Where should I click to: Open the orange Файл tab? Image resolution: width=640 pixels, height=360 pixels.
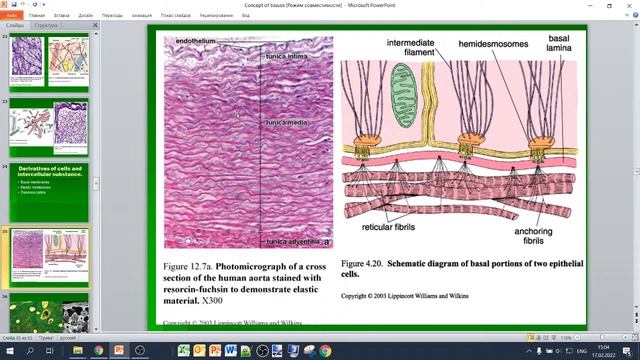coord(11,16)
